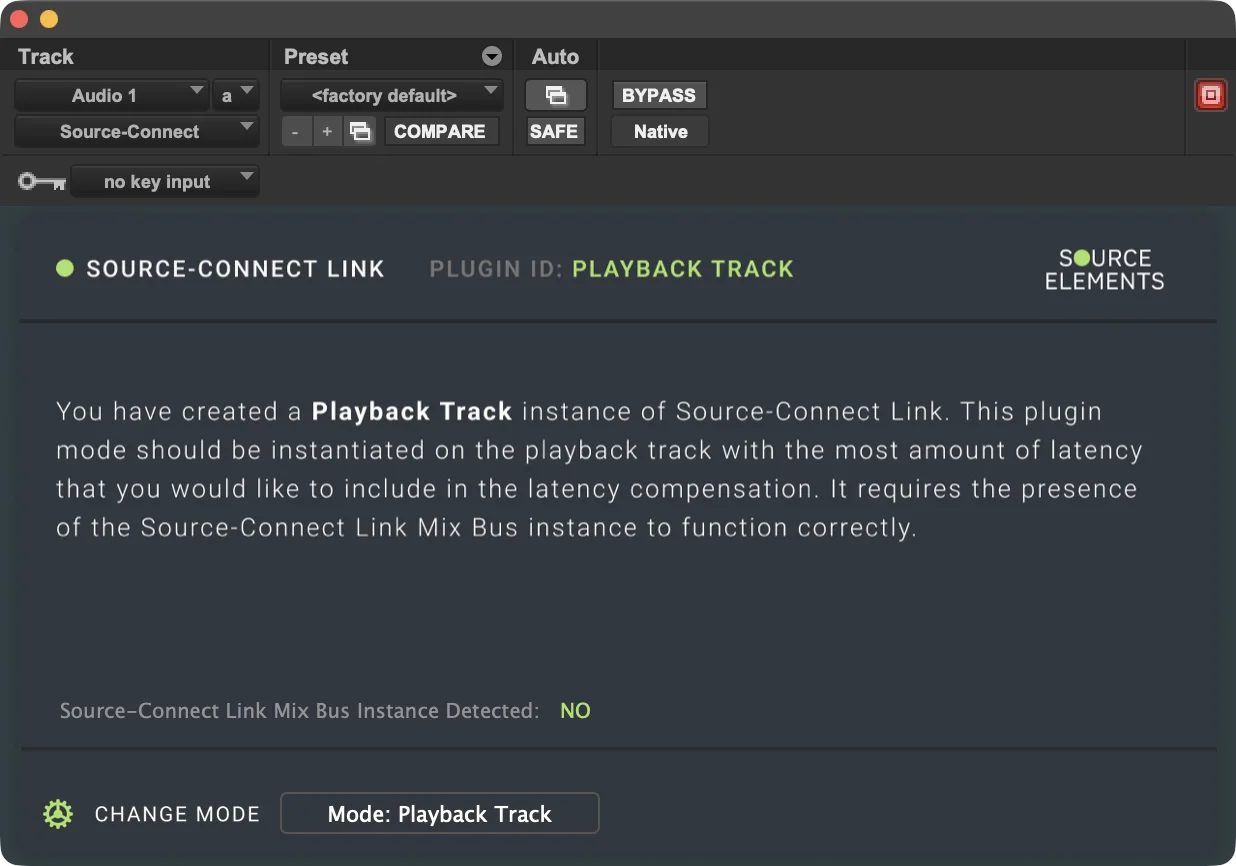Click the bold Playback Track text in description

pos(412,411)
